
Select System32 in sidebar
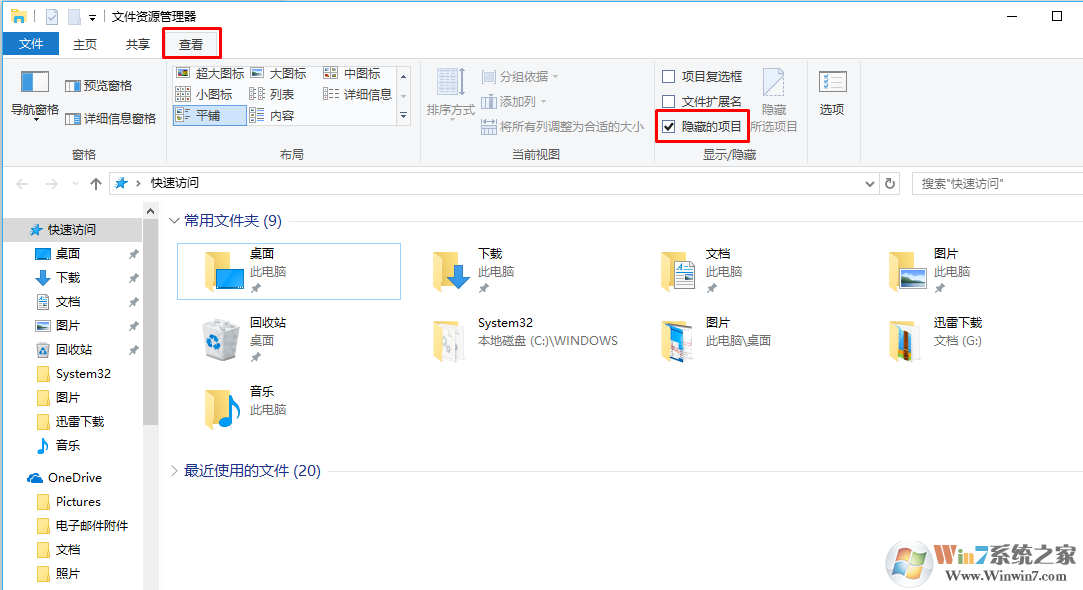coord(83,374)
